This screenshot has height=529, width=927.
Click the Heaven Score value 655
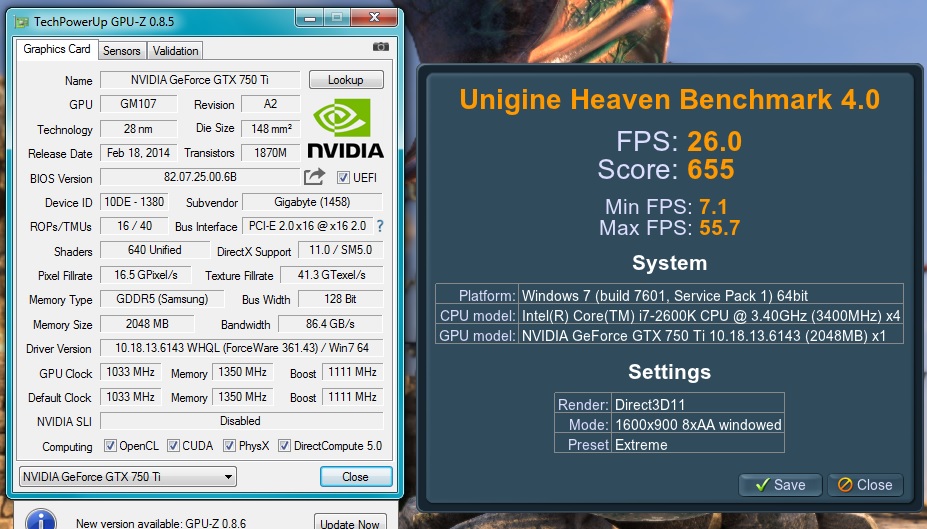point(711,170)
